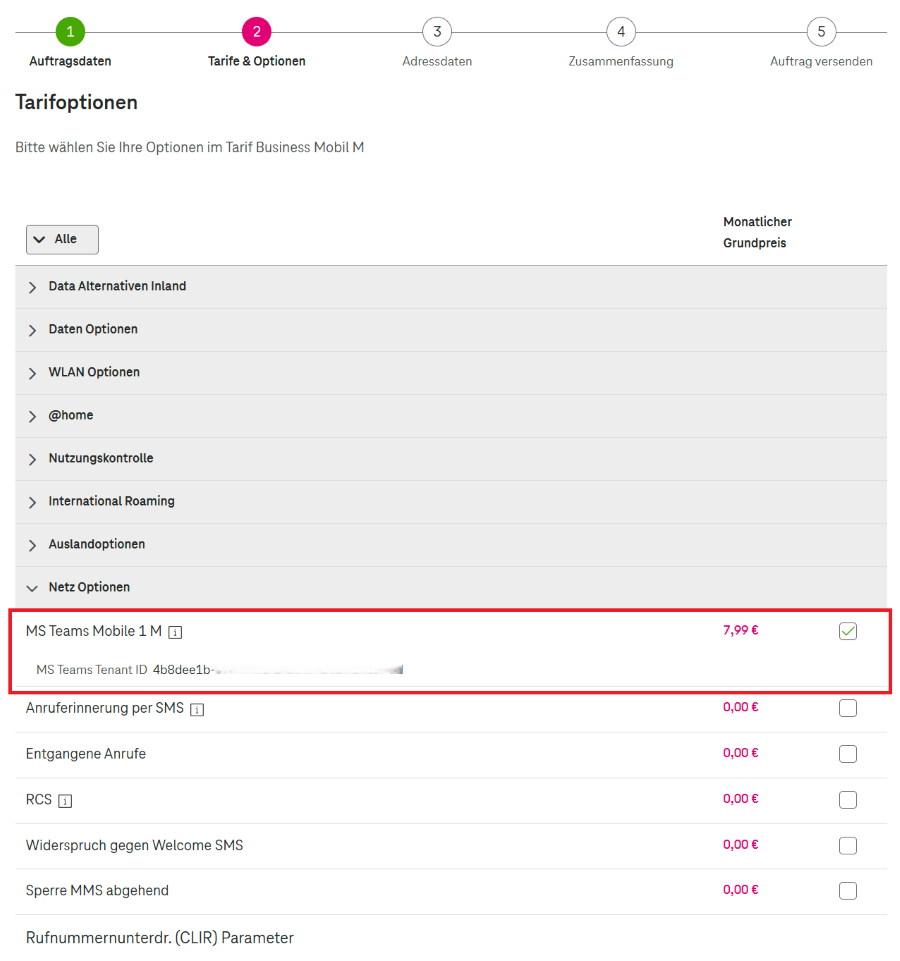Go to step 1 Auftragsdaten circle
The image size is (900, 961).
pyautogui.click(x=71, y=31)
